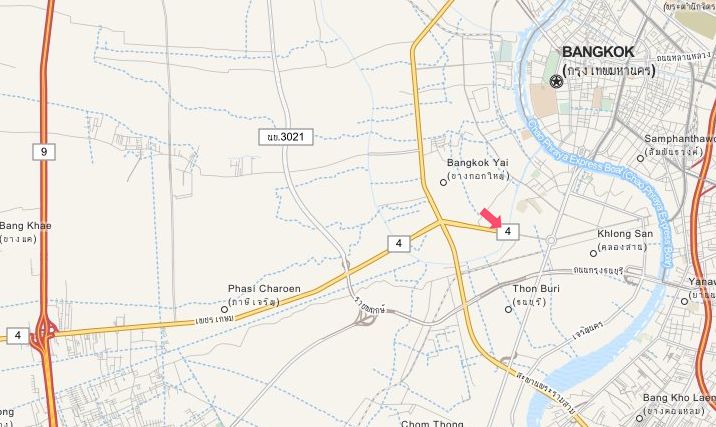
Task: Click the Bang Kho Laem marker circle
Action: click(639, 418)
